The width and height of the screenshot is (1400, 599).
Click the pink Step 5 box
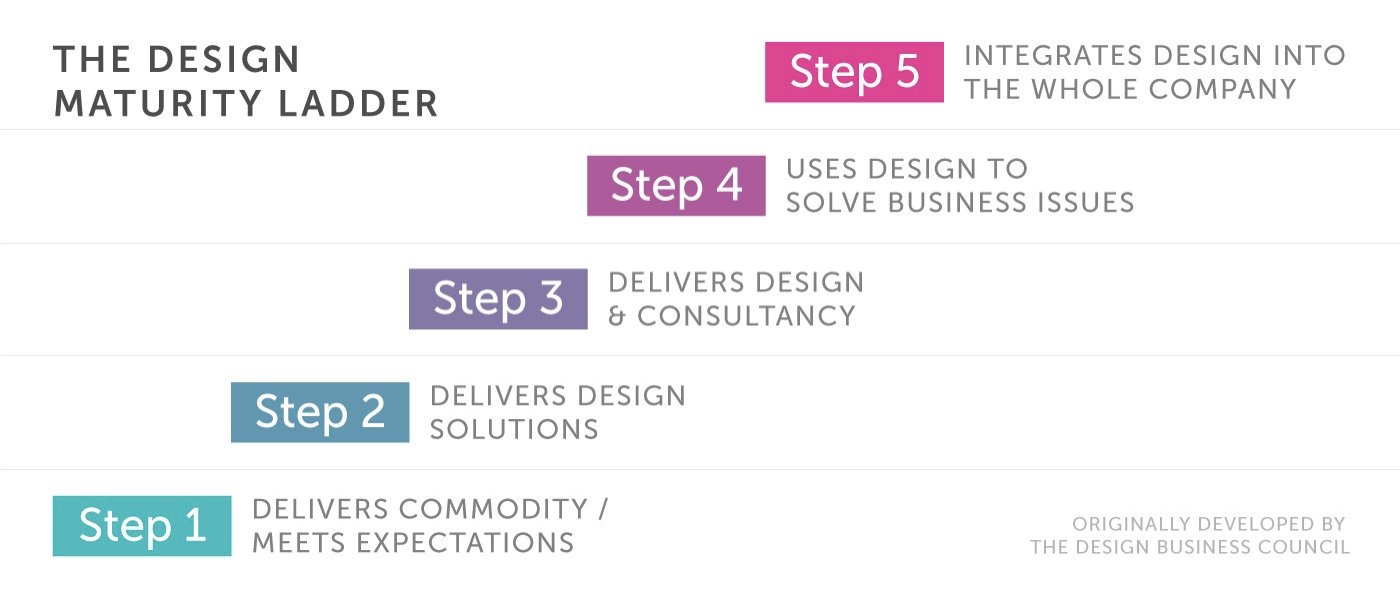[854, 72]
